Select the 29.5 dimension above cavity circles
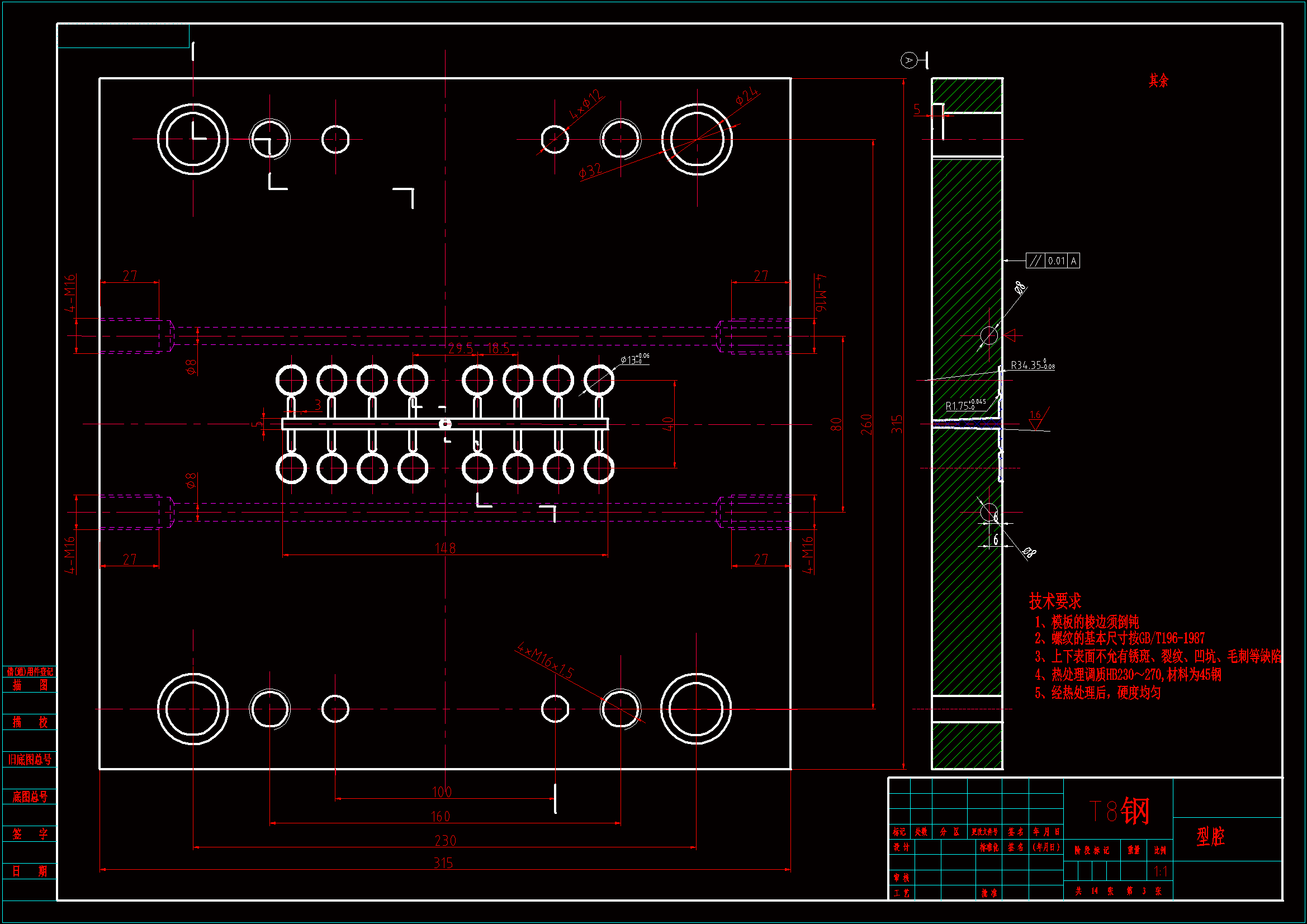 461,348
